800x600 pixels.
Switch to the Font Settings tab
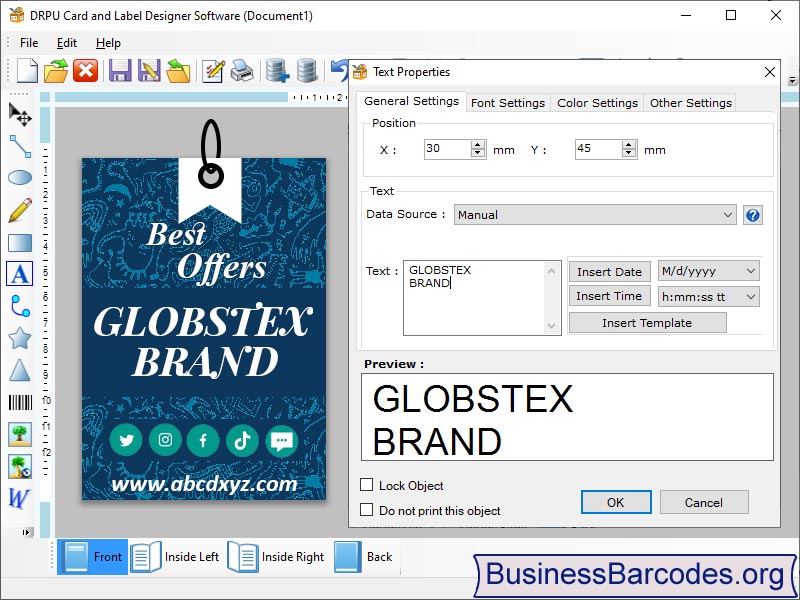508,102
